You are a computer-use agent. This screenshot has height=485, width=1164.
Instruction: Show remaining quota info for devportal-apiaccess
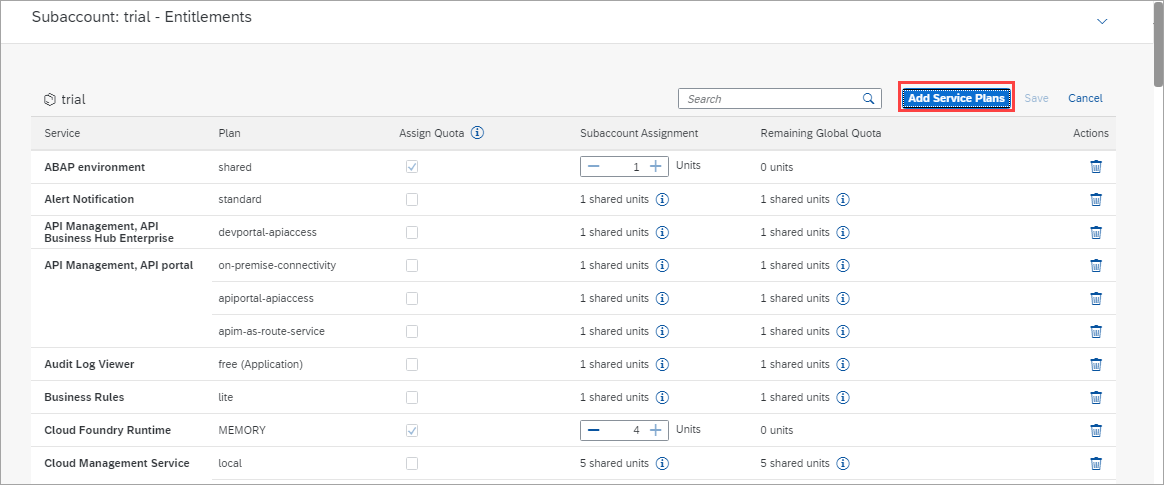[843, 232]
